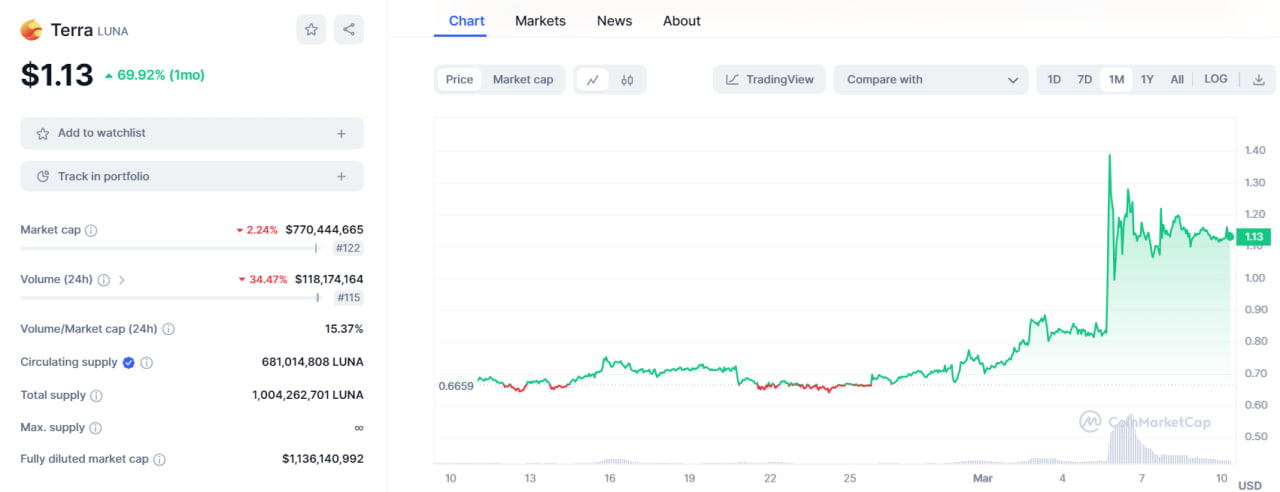Open the Compare with dropdown

pyautogui.click(x=930, y=80)
